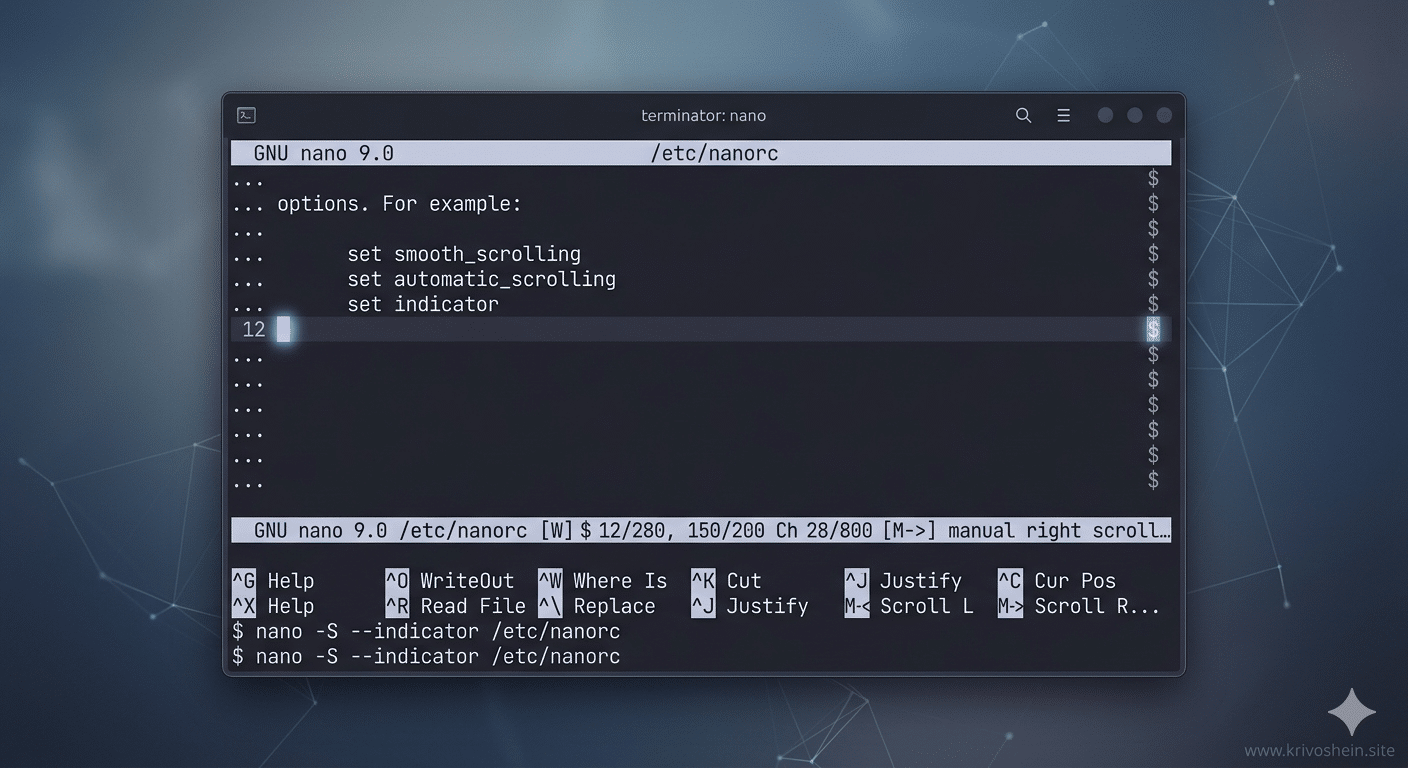Click the highlighted $ marker on line 12
The image size is (1408, 768).
(1153, 329)
